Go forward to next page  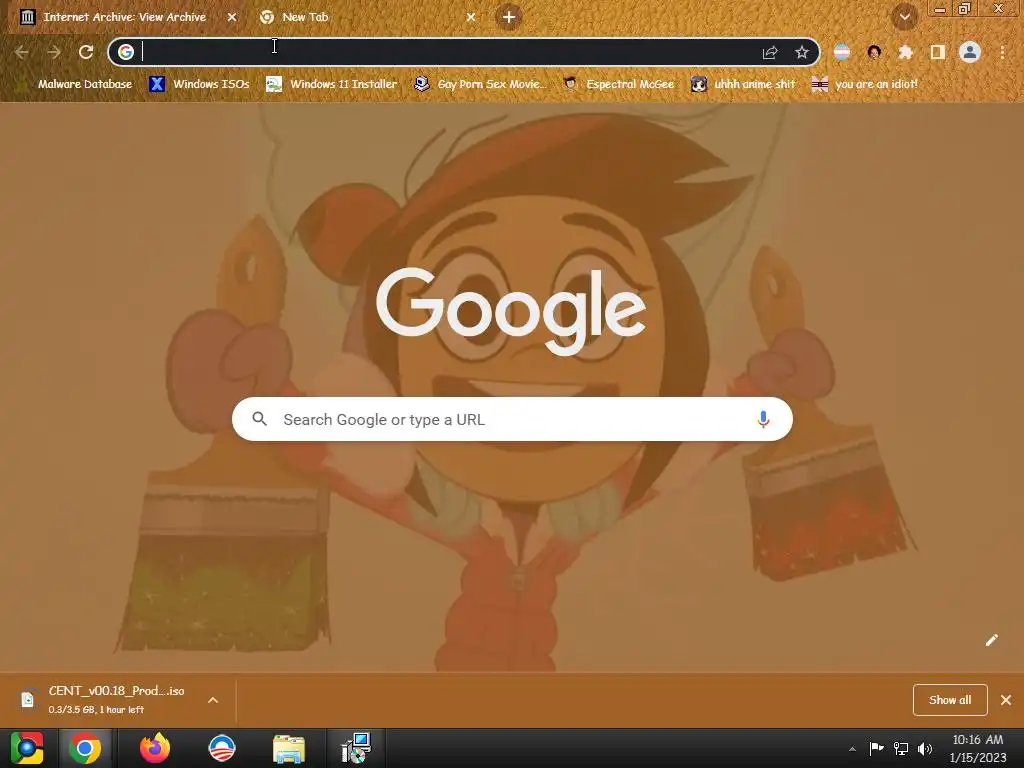[54, 52]
